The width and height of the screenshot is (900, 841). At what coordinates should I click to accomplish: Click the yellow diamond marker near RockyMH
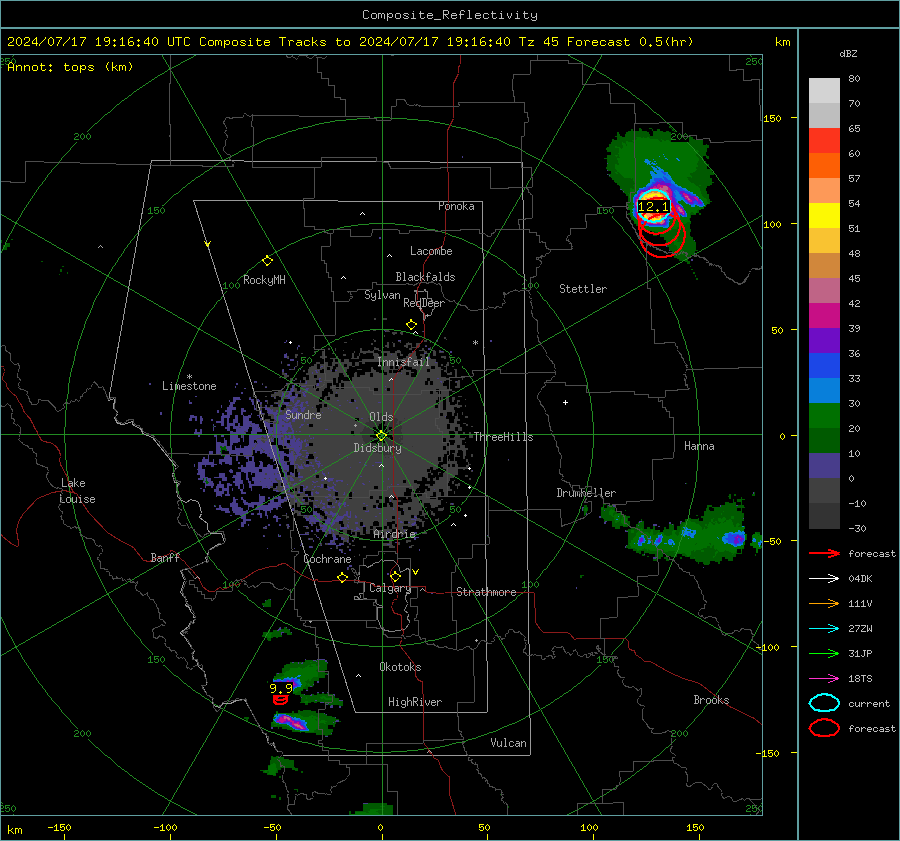click(267, 261)
